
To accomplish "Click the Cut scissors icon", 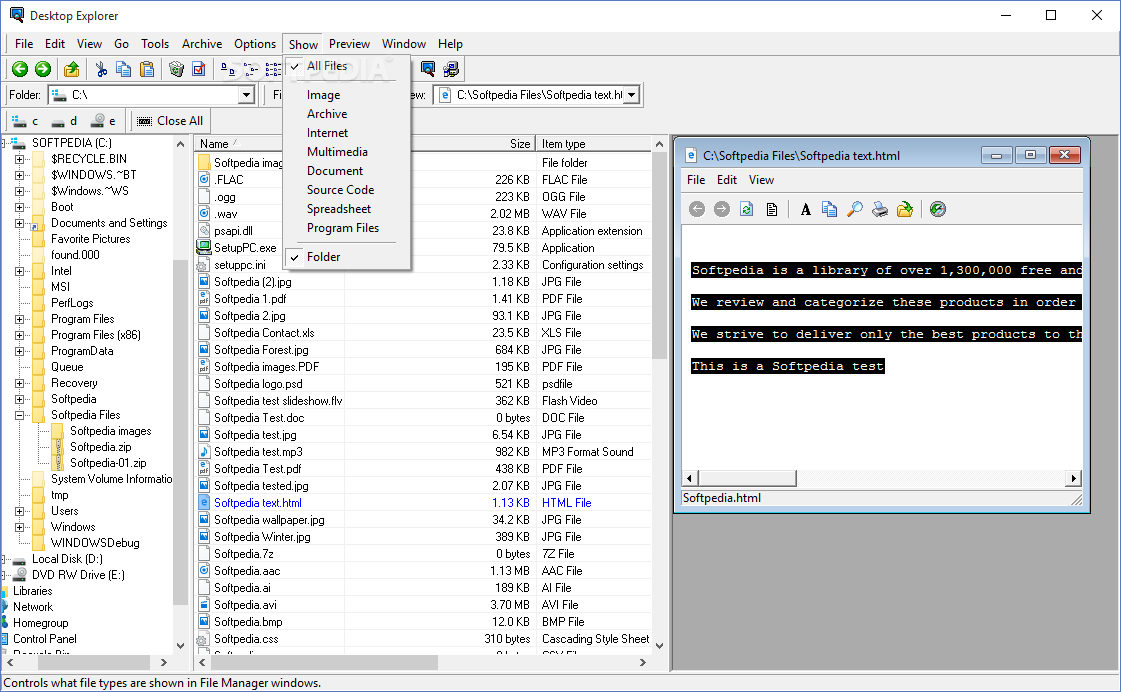I will click(101, 69).
